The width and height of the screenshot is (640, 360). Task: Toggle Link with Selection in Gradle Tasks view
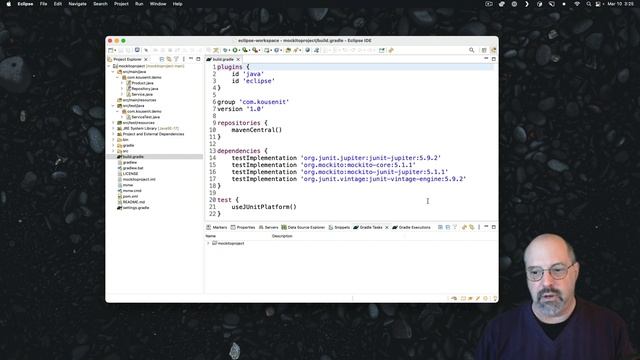pyautogui.click(x=471, y=227)
